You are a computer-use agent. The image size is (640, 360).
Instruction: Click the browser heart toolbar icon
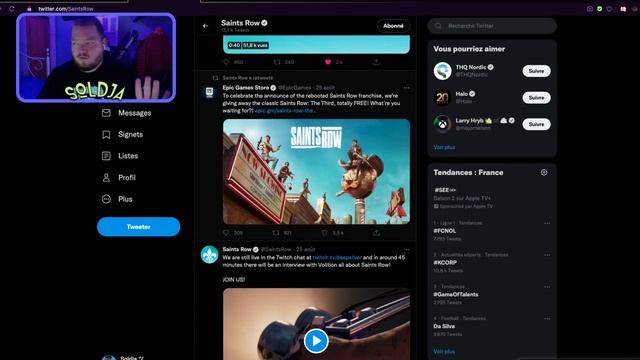click(x=609, y=9)
